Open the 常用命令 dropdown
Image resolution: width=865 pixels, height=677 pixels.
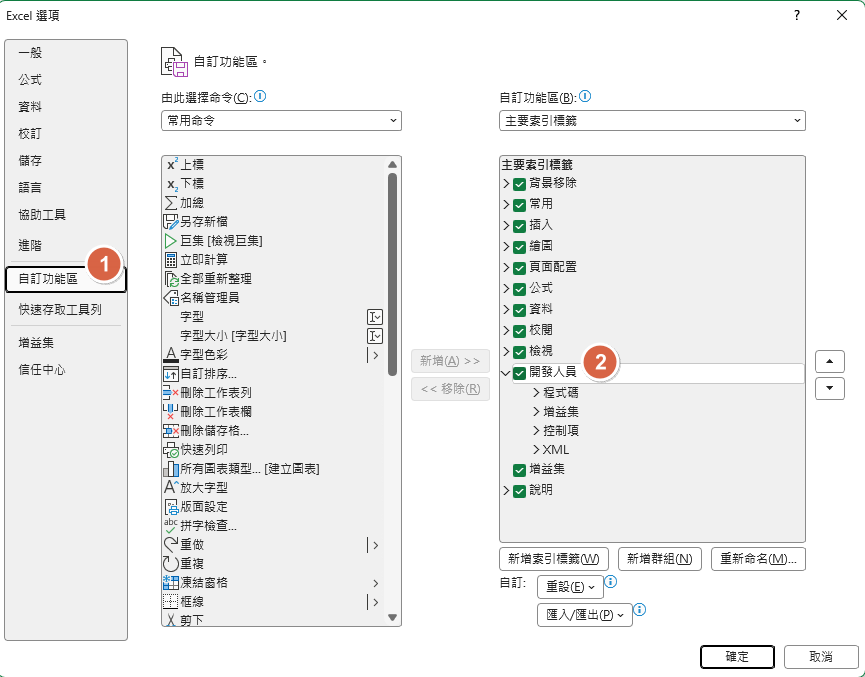pyautogui.click(x=281, y=121)
